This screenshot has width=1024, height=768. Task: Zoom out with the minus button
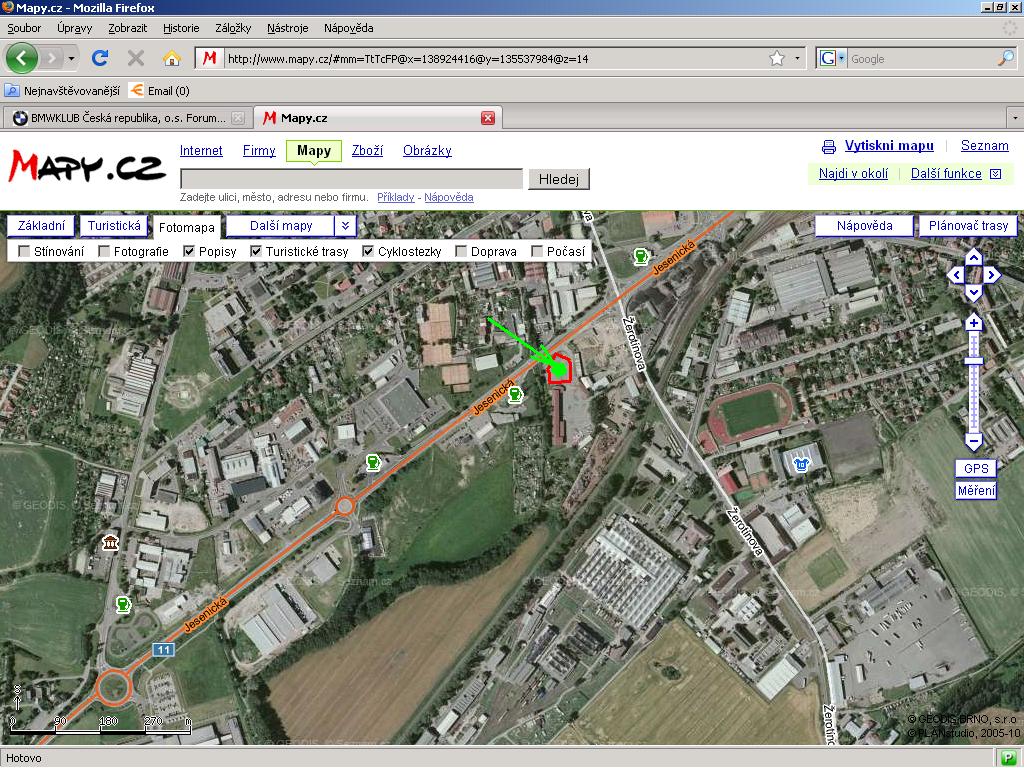pyautogui.click(x=974, y=441)
